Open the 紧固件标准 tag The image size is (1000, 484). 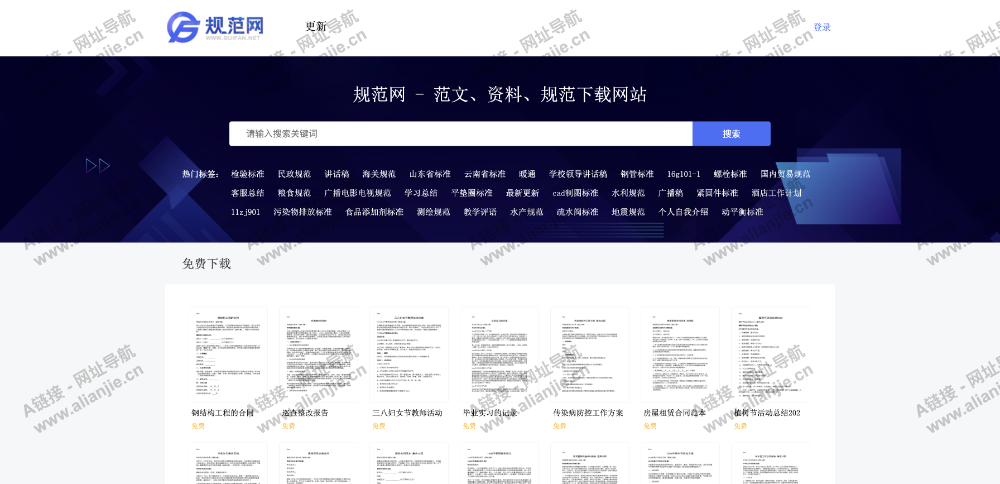(717, 193)
